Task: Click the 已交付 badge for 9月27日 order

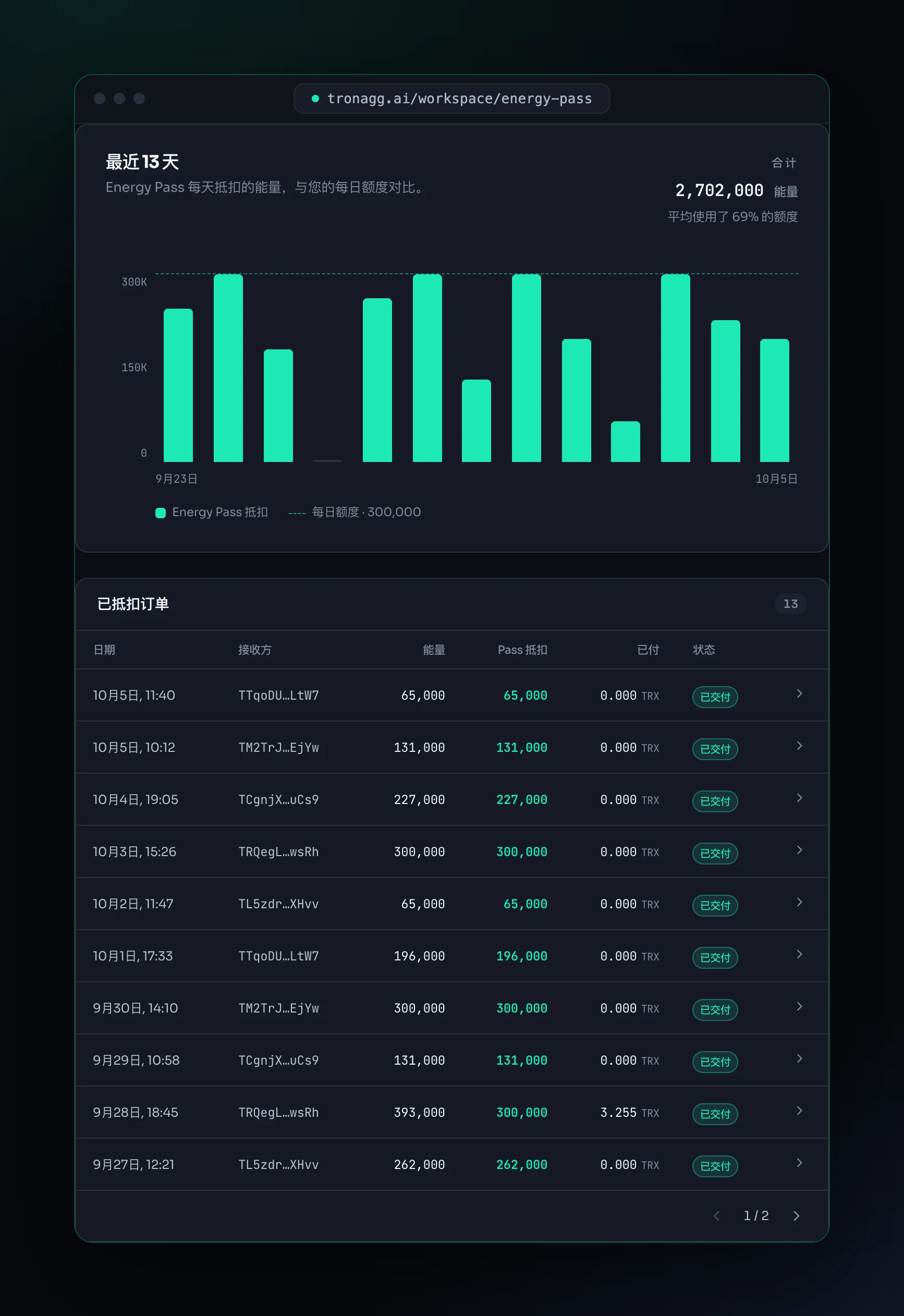Action: tap(715, 1166)
